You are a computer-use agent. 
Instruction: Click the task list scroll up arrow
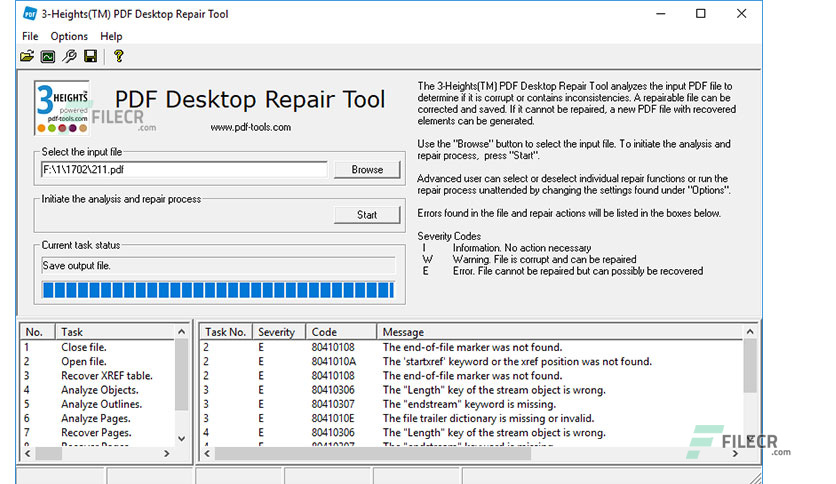click(182, 332)
